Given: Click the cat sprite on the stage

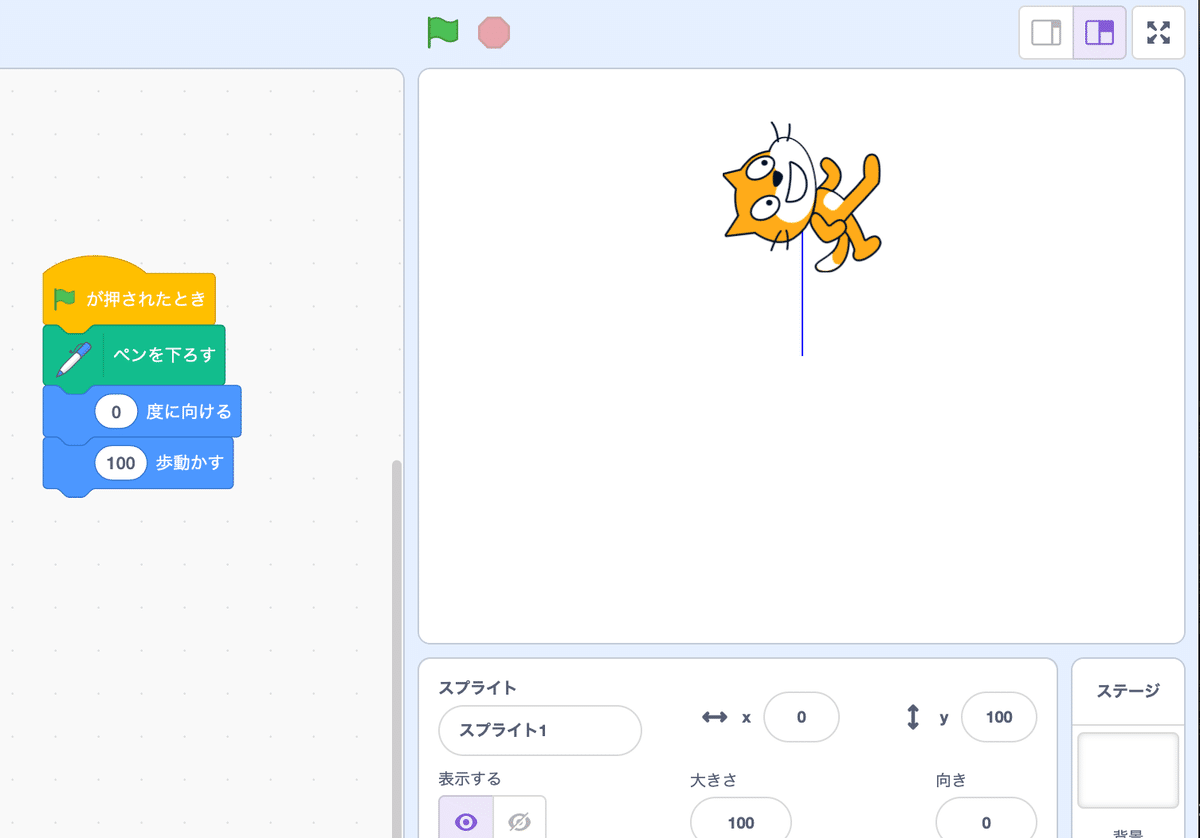Looking at the screenshot, I should 802,197.
